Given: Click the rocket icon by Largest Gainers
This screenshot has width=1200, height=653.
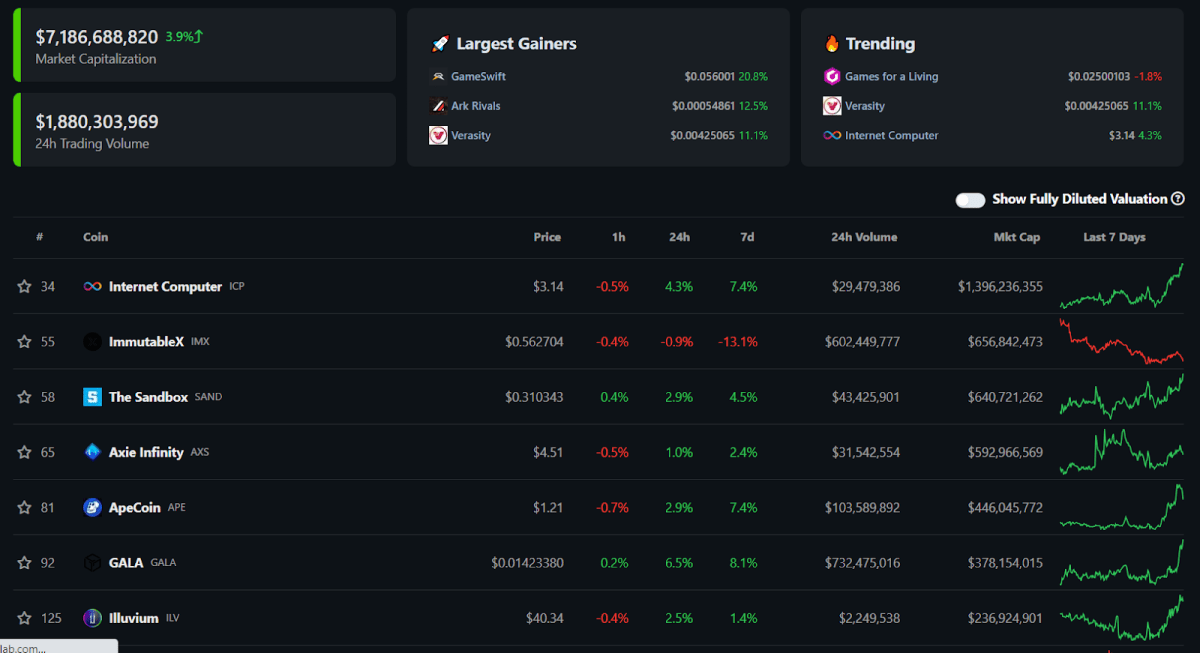Looking at the screenshot, I should [x=440, y=44].
